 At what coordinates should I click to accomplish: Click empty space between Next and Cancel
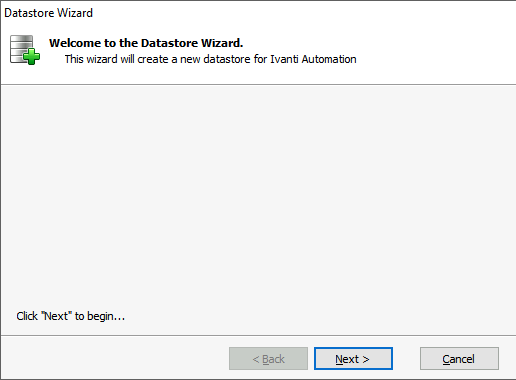[406, 359]
